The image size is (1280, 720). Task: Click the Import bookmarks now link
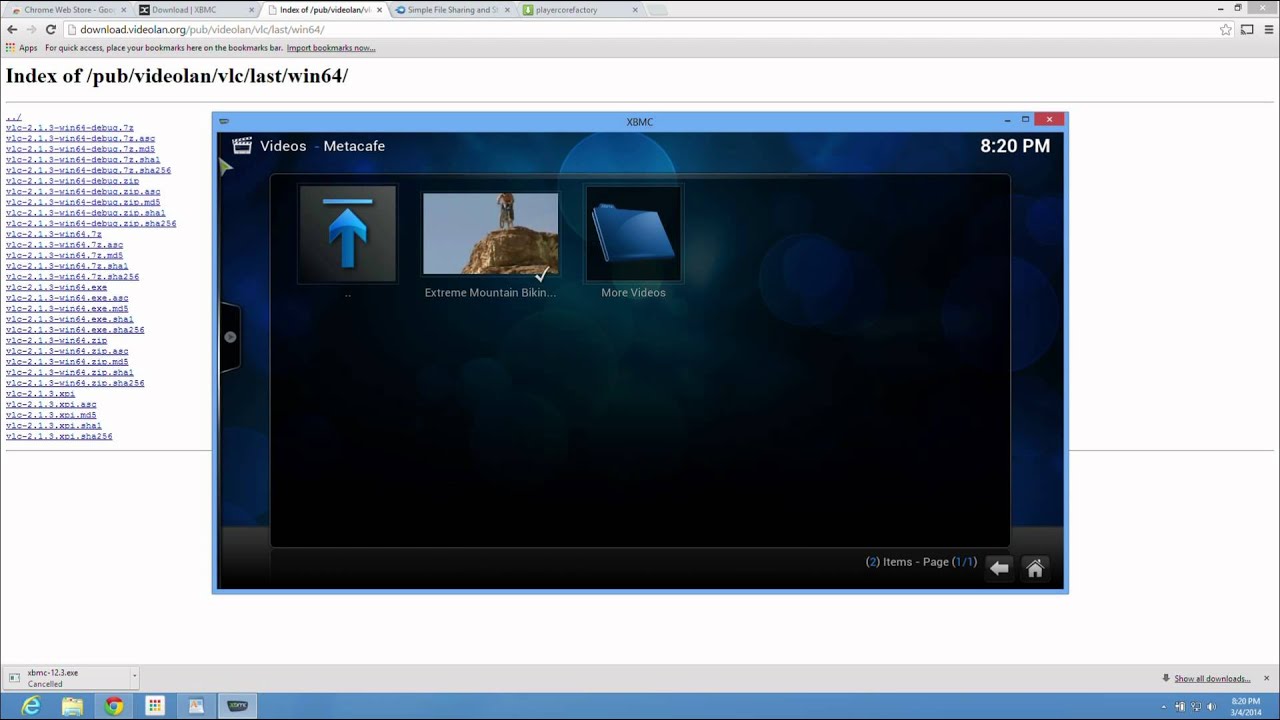331,48
